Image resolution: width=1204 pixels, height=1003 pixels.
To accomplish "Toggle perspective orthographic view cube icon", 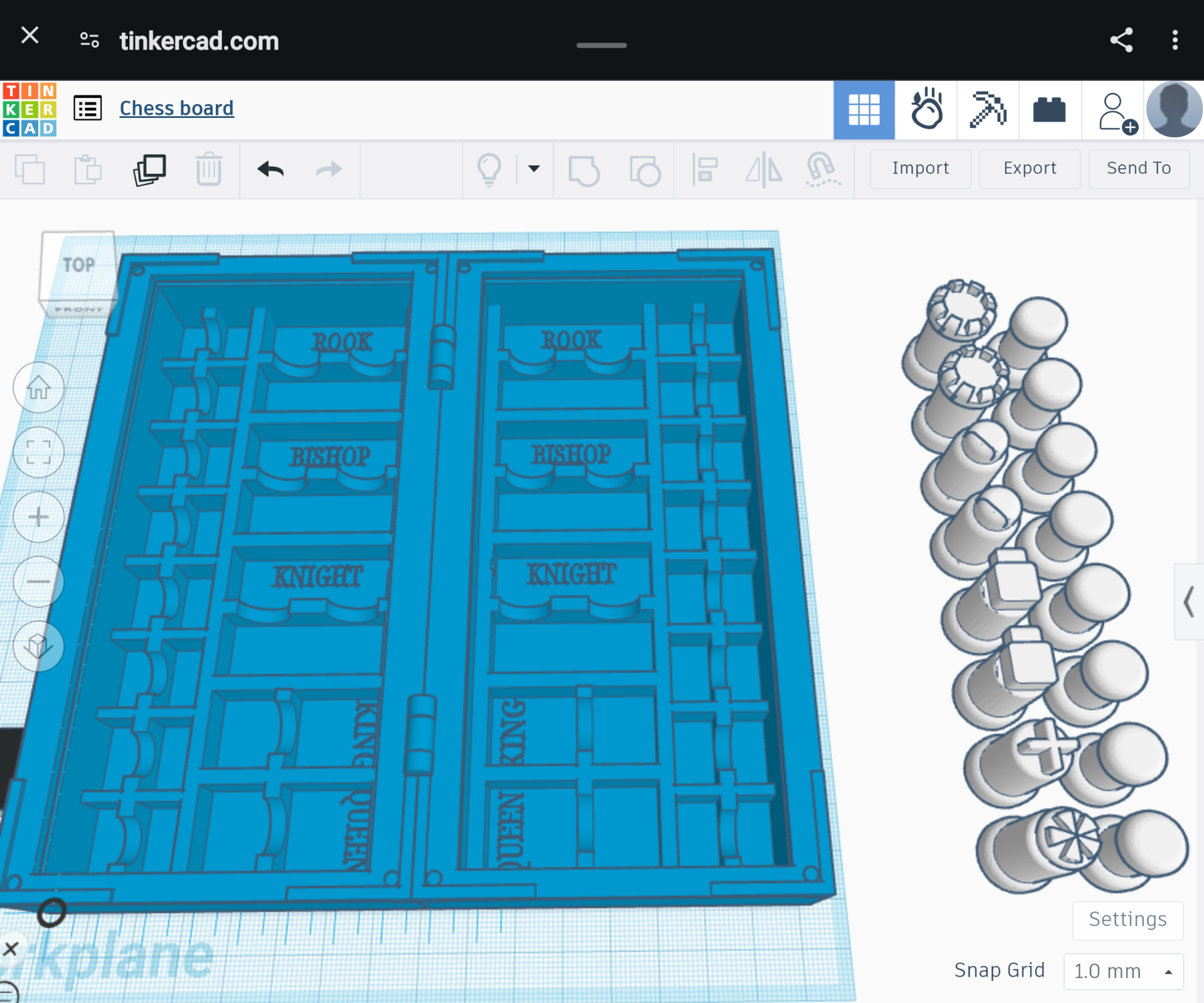I will (x=38, y=646).
